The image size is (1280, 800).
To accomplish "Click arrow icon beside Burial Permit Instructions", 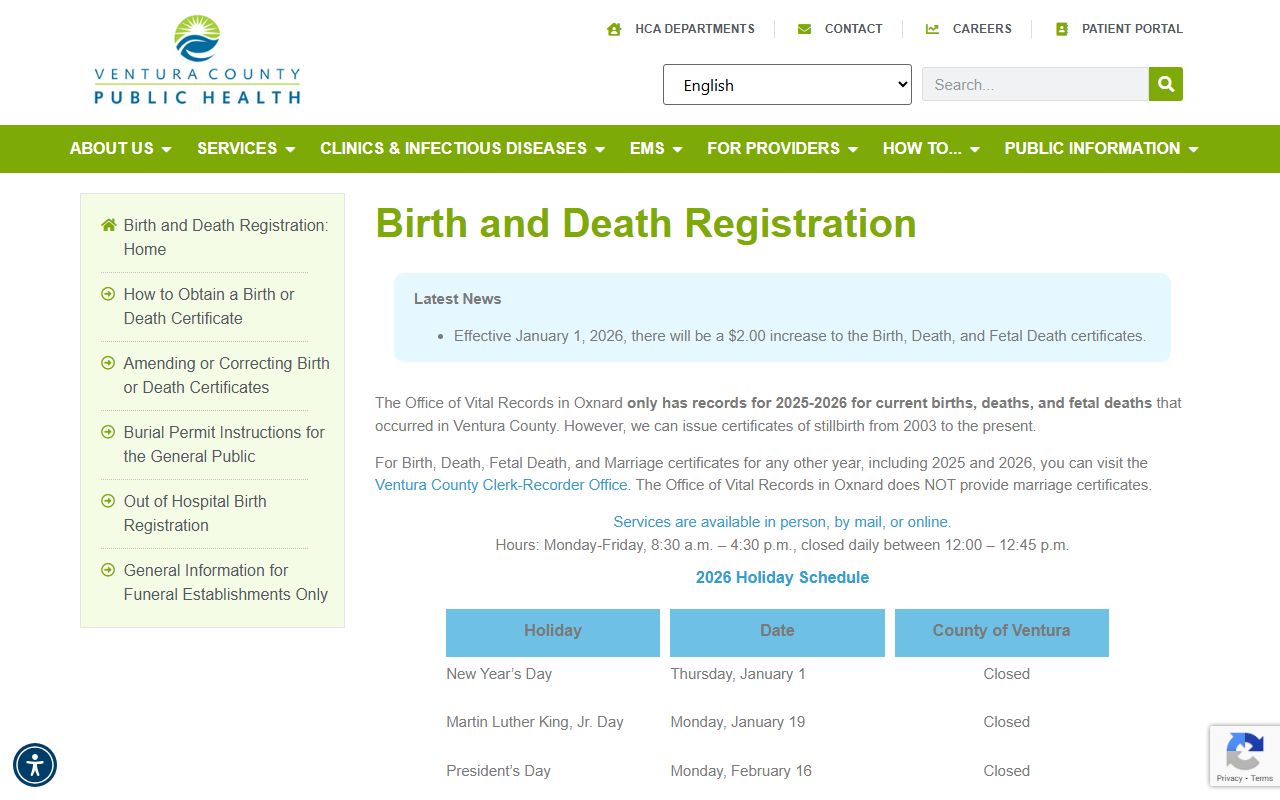I will point(108,432).
